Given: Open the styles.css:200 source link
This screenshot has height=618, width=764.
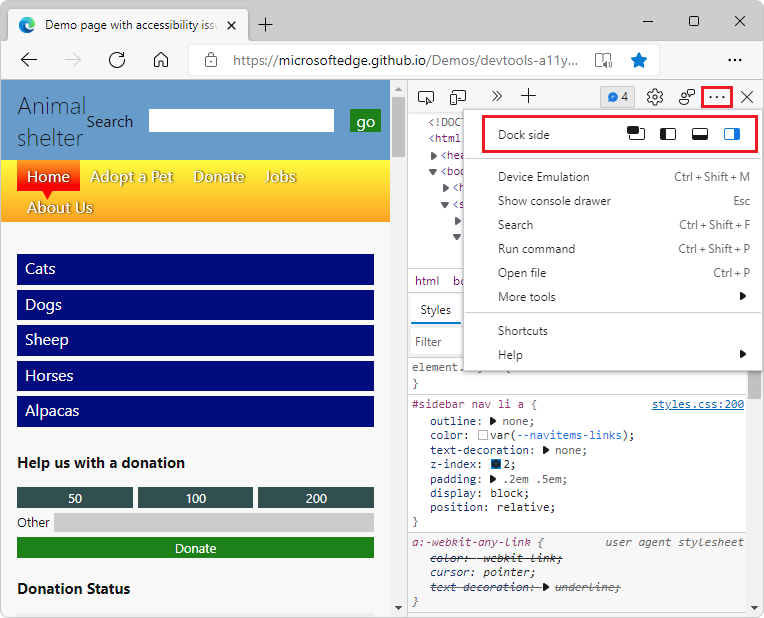Looking at the screenshot, I should pyautogui.click(x=698, y=405).
